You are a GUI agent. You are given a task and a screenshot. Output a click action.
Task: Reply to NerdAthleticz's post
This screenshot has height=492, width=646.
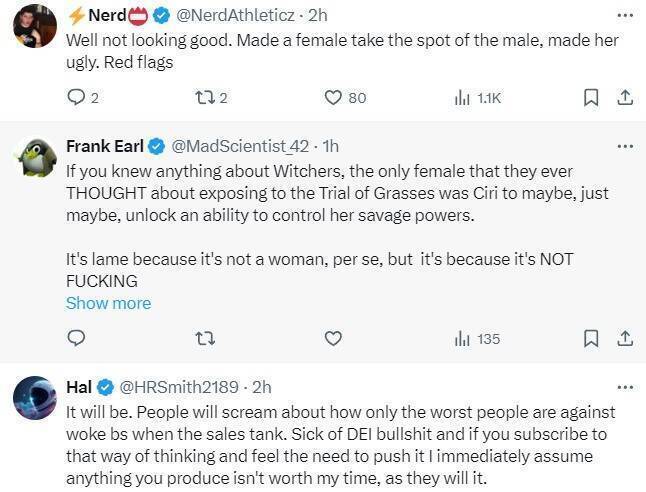(x=76, y=97)
